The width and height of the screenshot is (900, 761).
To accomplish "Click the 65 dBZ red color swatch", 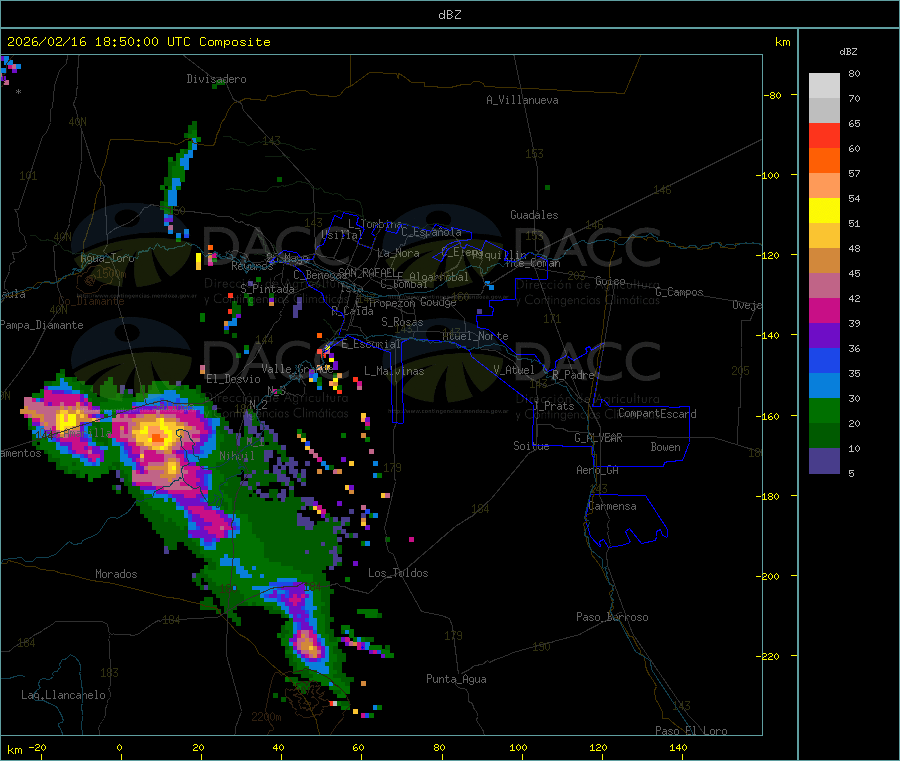I will 824,135.
